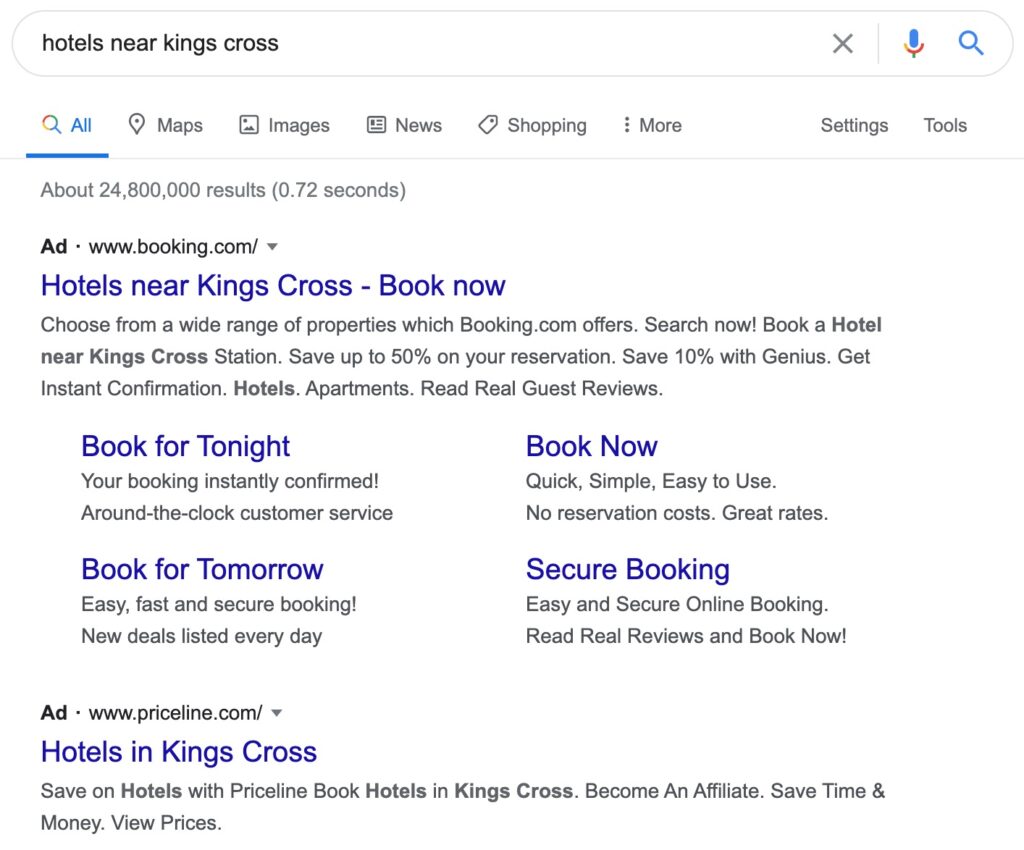Start voice search with microphone icon
Viewport: 1024px width, 850px height.
(913, 43)
